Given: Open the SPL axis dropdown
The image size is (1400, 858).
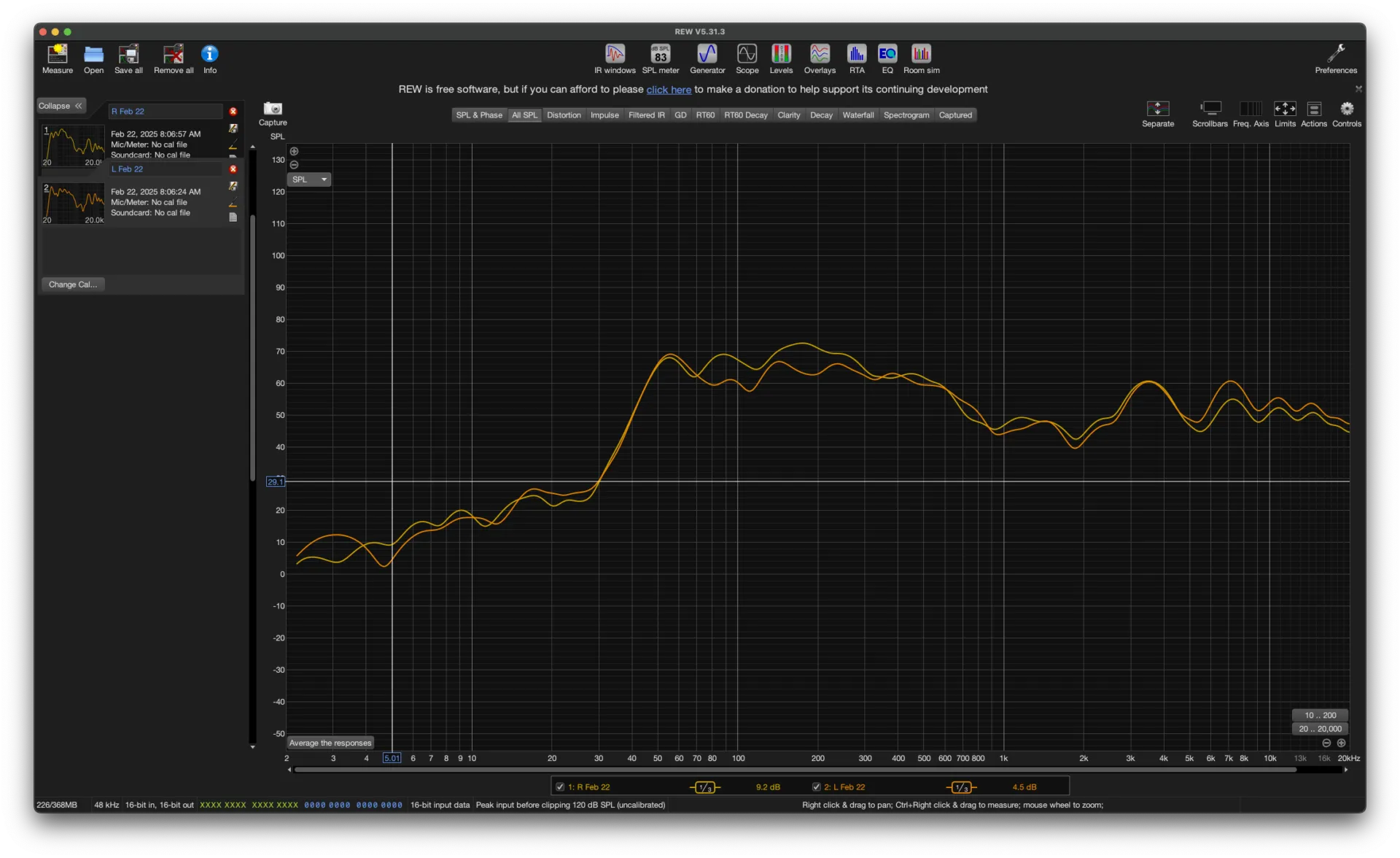Looking at the screenshot, I should tap(309, 179).
